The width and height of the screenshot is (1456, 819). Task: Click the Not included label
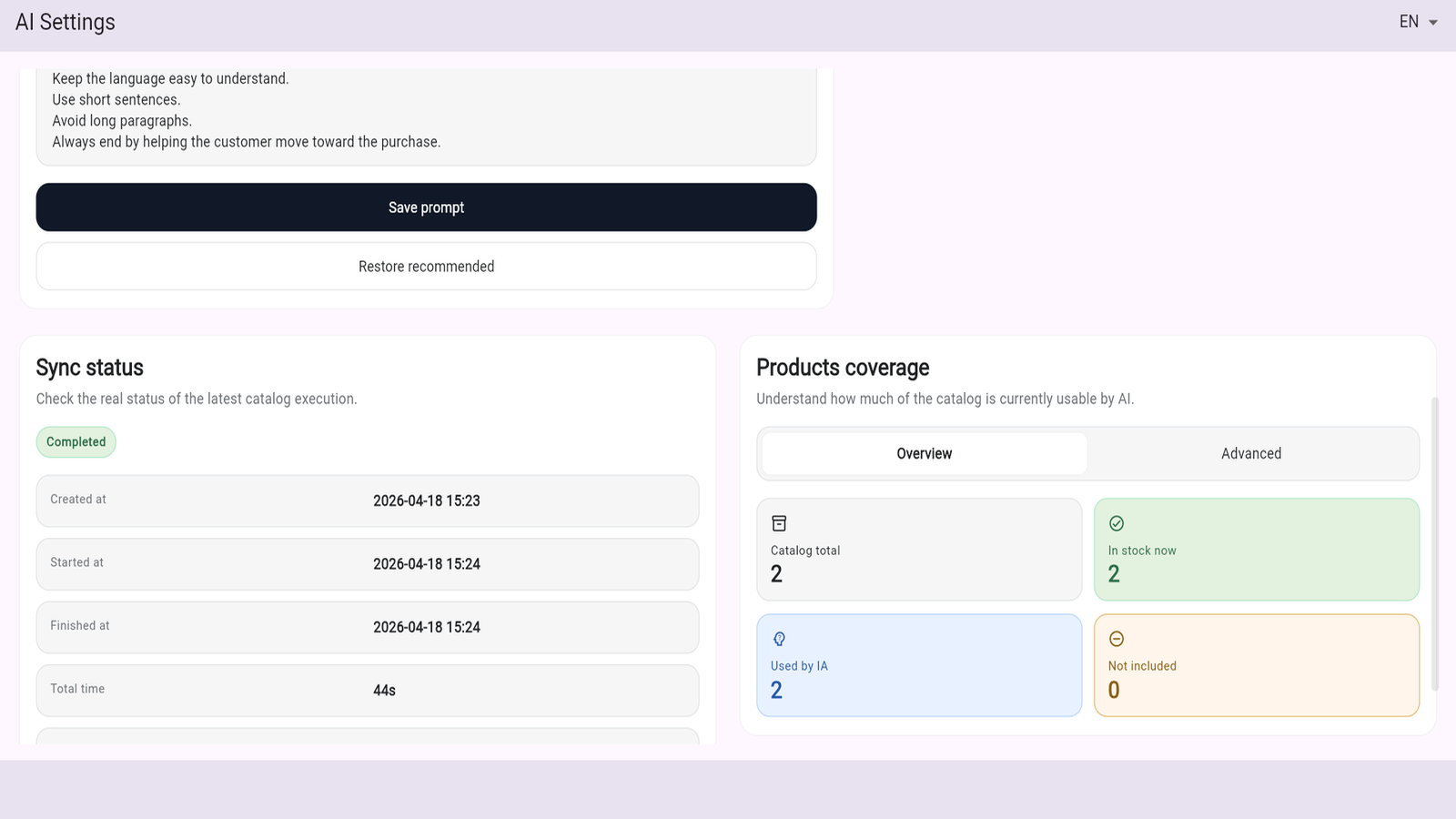[1142, 666]
